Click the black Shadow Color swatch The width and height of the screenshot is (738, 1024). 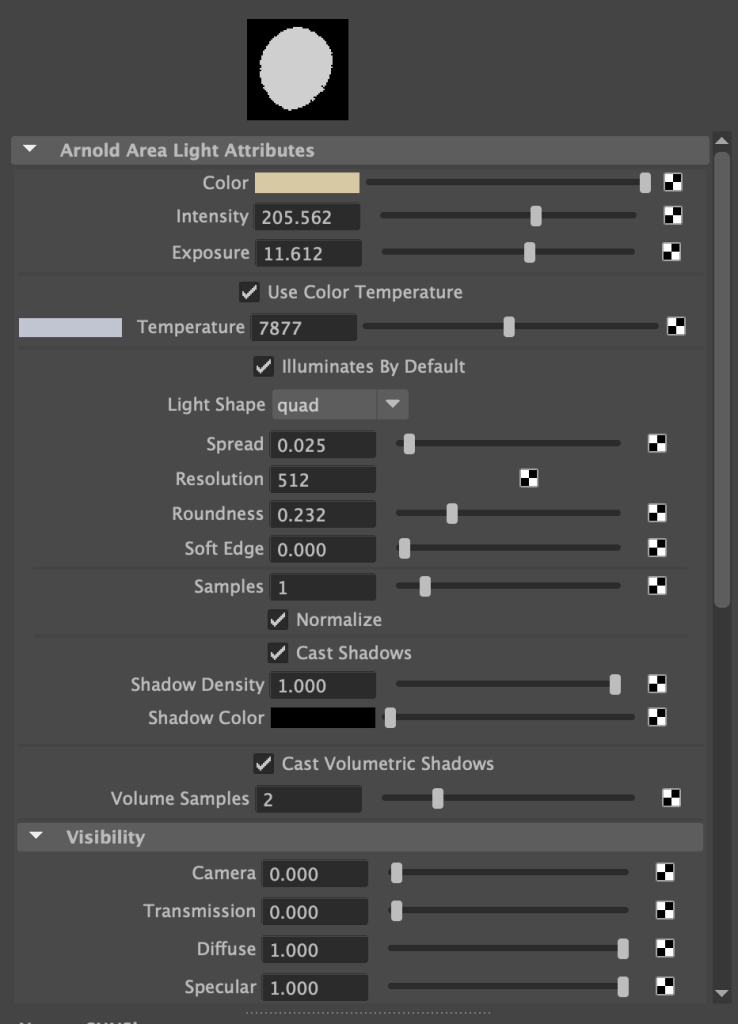click(x=322, y=718)
